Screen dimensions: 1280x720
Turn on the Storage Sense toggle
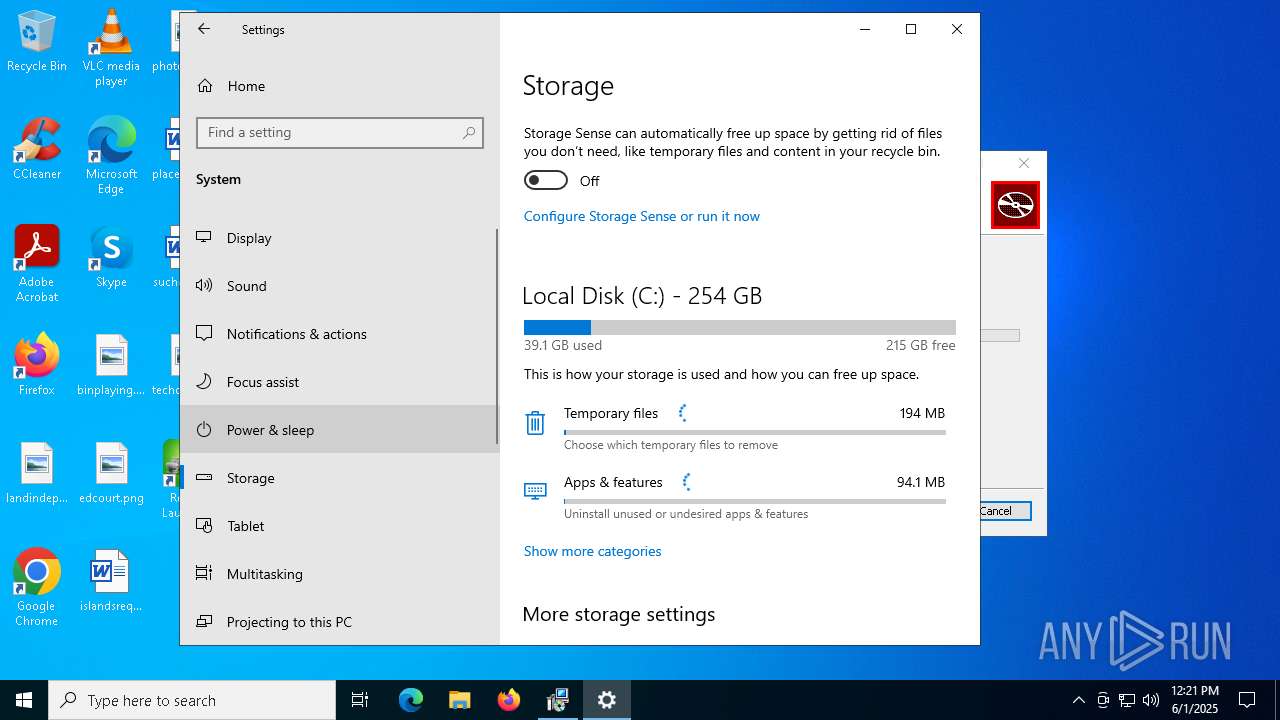pyautogui.click(x=546, y=180)
